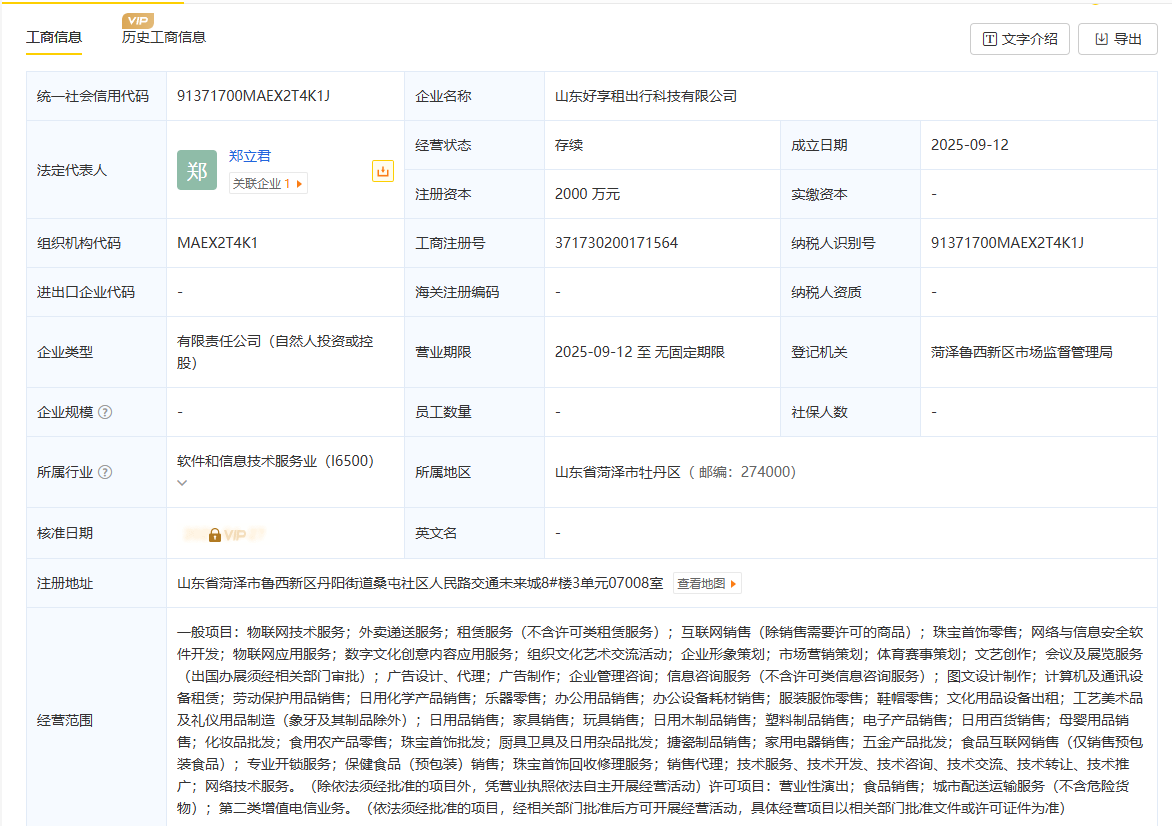
Task: Select the unified credit code 91371700MAEX2T4K1J value
Action: coord(253,96)
